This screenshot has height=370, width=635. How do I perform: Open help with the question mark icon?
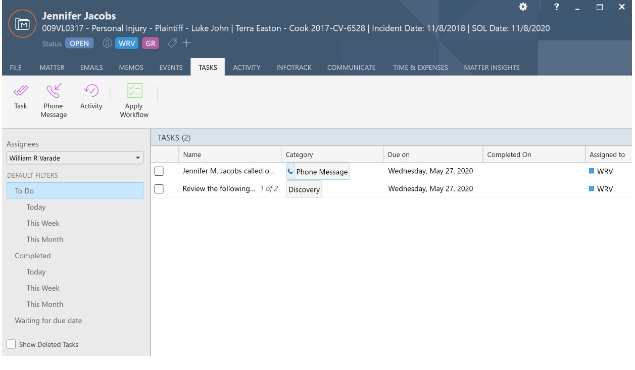coord(556,7)
